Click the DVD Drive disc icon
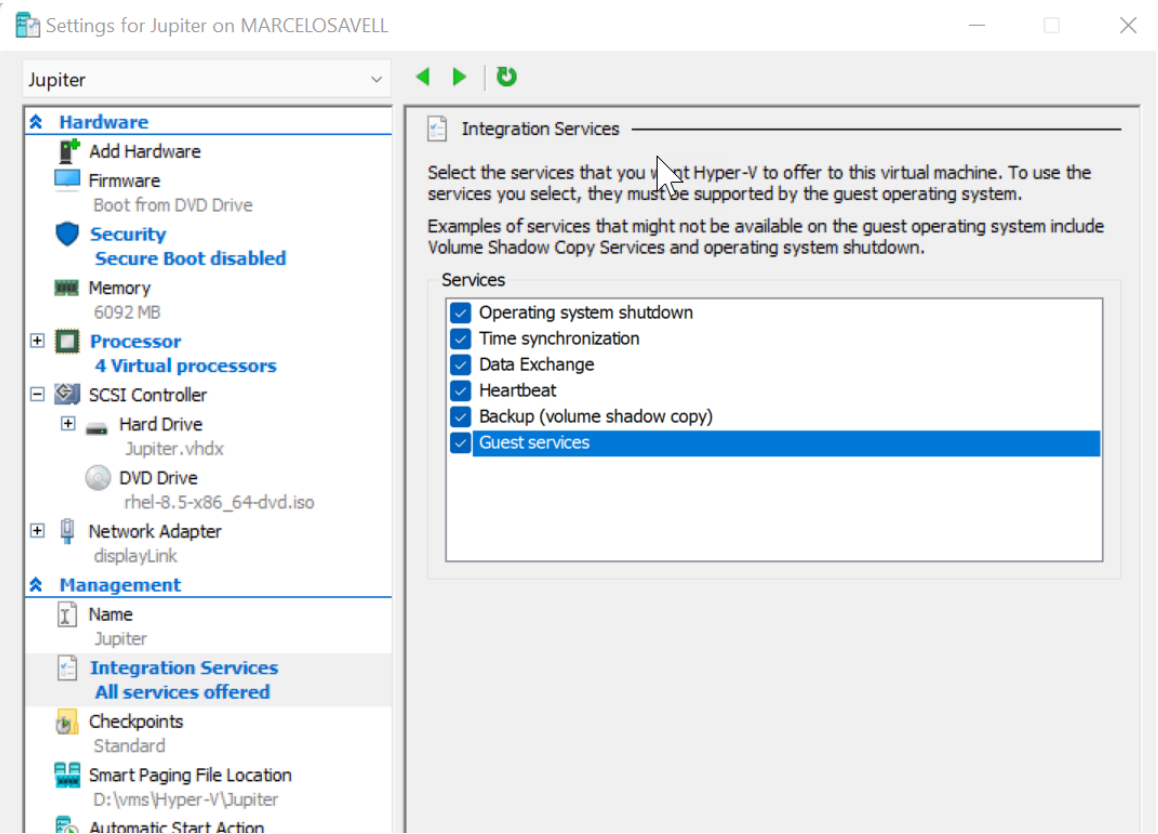This screenshot has height=834, width=1158. 97,478
